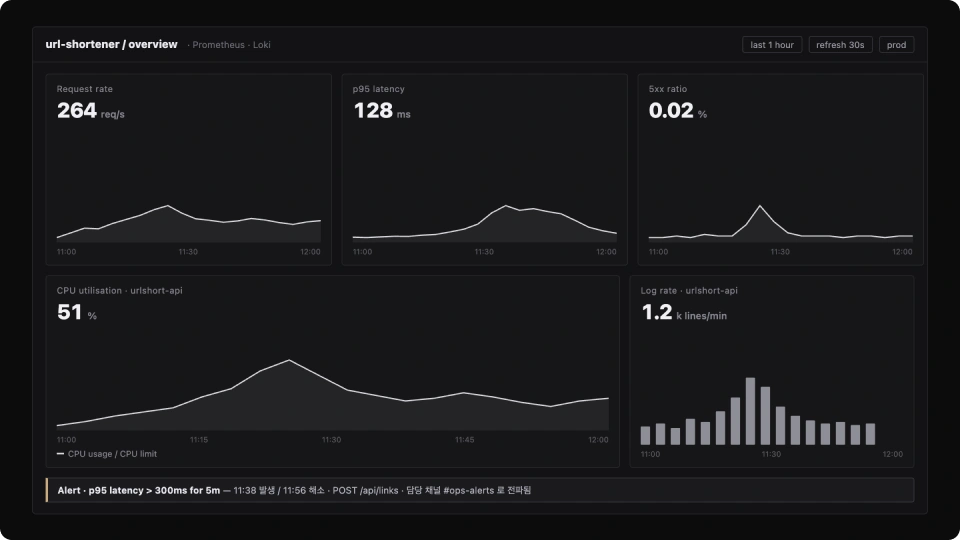
Task: Open the 'Alert · p95 latency > 300ms for 5m' banner
Action: pos(480,490)
